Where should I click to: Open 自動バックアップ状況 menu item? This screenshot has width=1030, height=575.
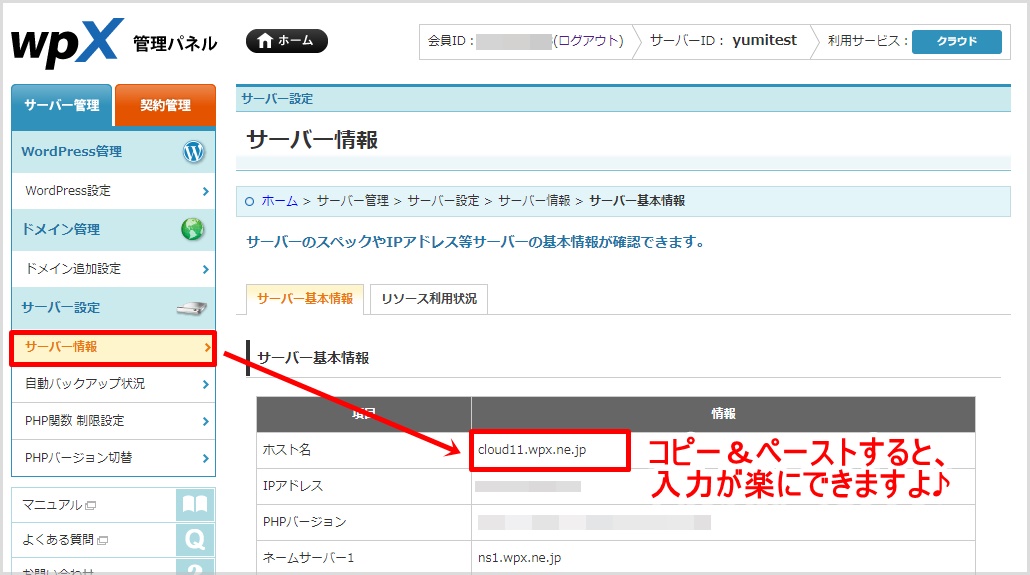tap(114, 384)
